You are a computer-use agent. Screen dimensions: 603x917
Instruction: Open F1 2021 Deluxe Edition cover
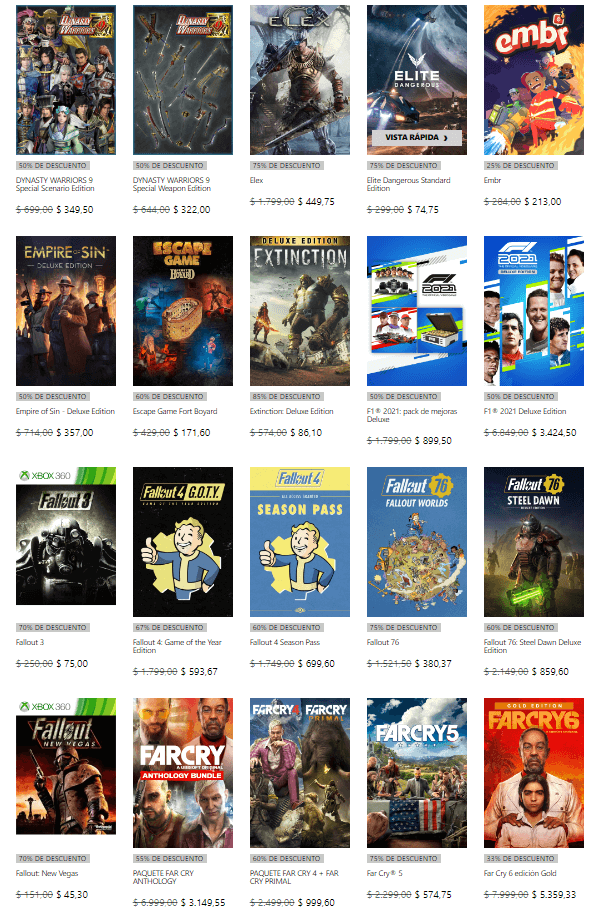[x=533, y=311]
